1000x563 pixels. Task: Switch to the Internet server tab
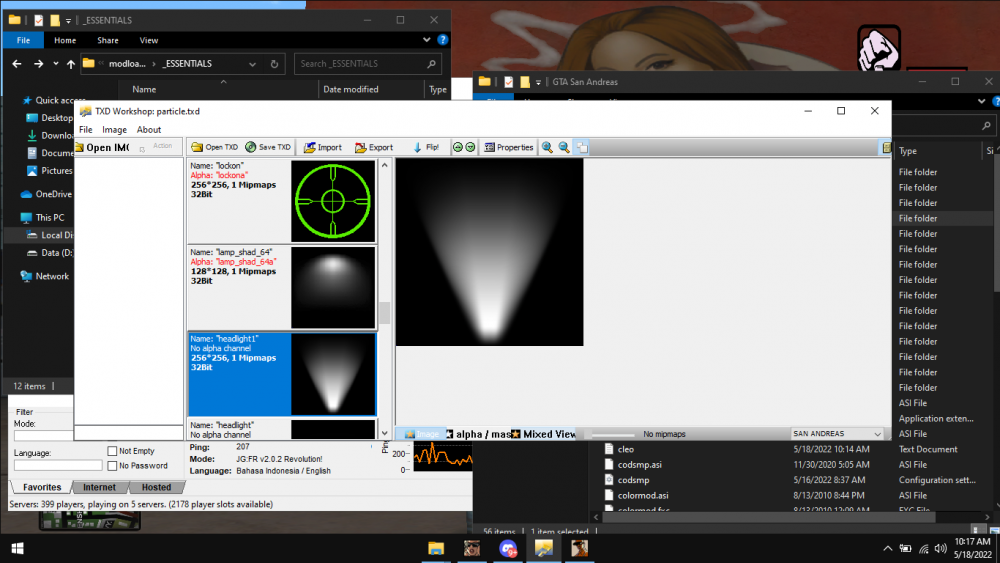[99, 487]
